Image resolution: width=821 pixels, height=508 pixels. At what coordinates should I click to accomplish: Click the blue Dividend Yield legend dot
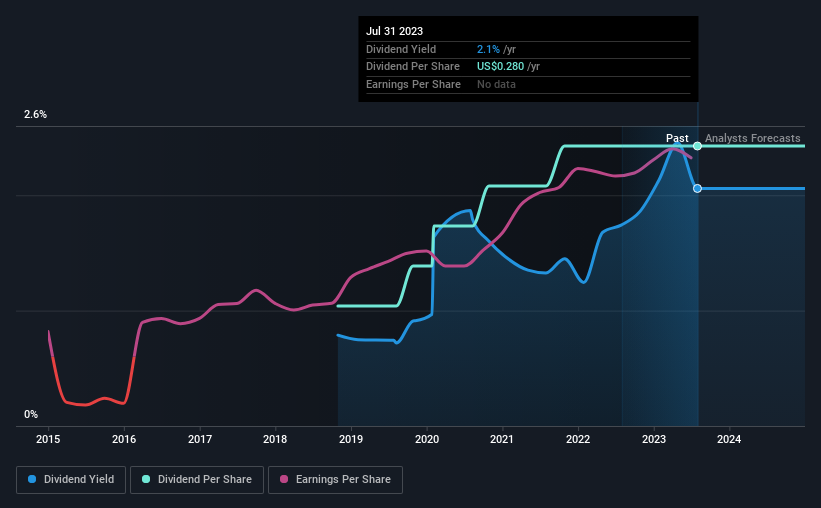click(32, 479)
